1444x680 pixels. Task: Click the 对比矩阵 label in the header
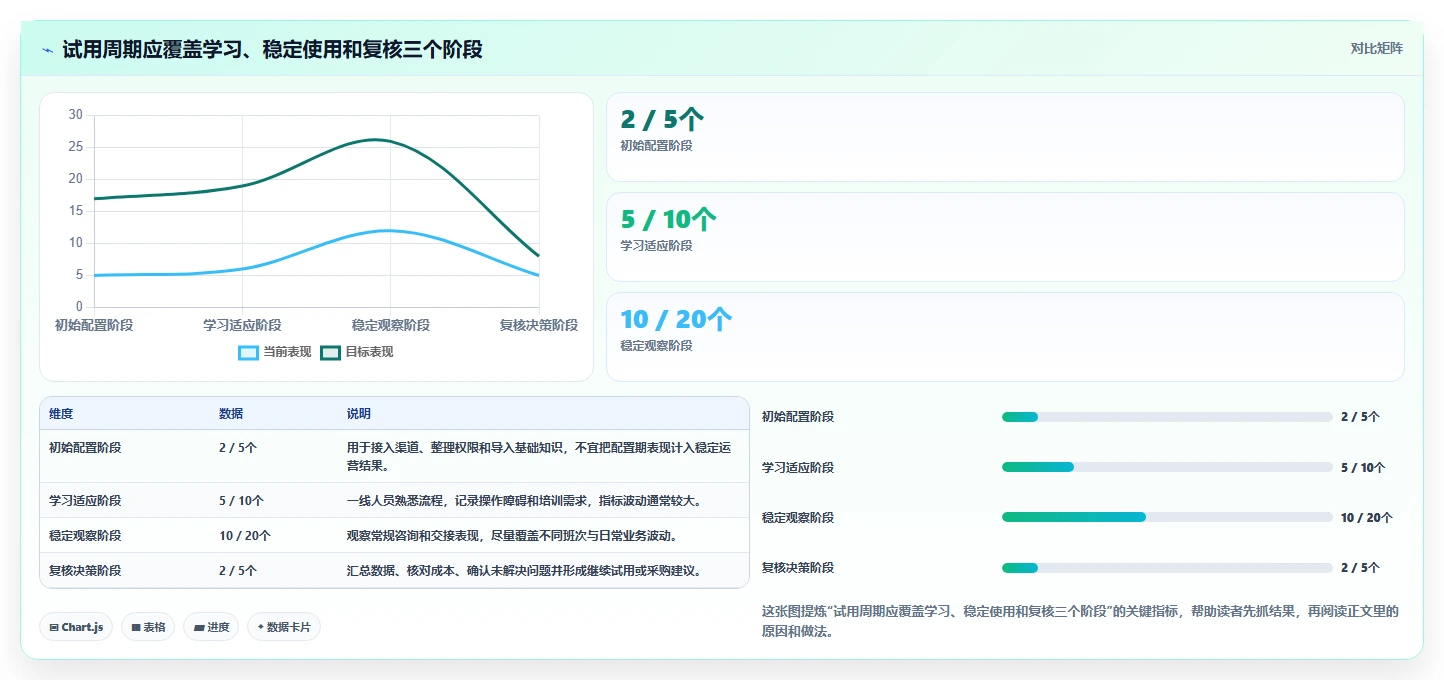pos(1376,48)
